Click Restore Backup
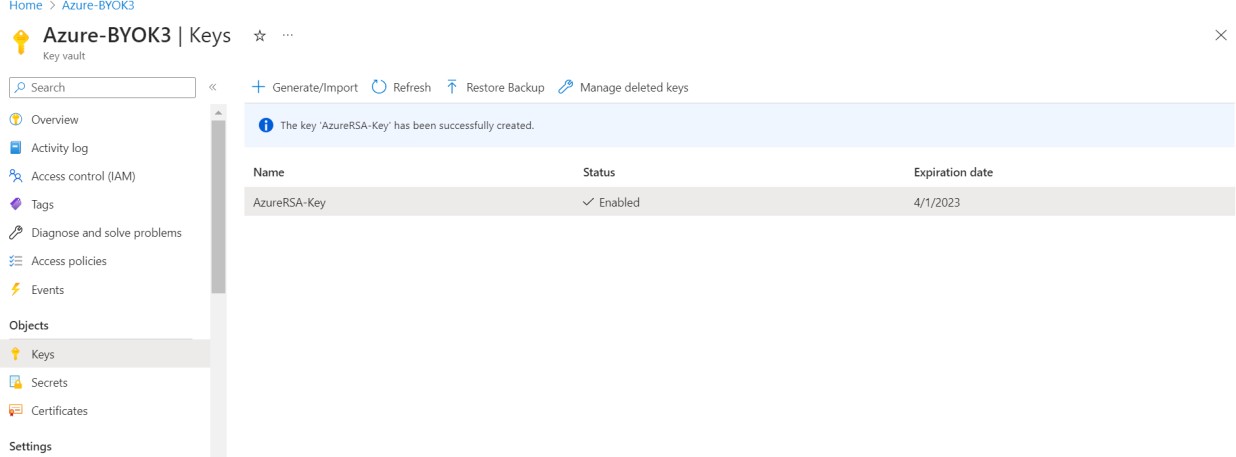Viewport: 1236px width, 457px height. [495, 88]
